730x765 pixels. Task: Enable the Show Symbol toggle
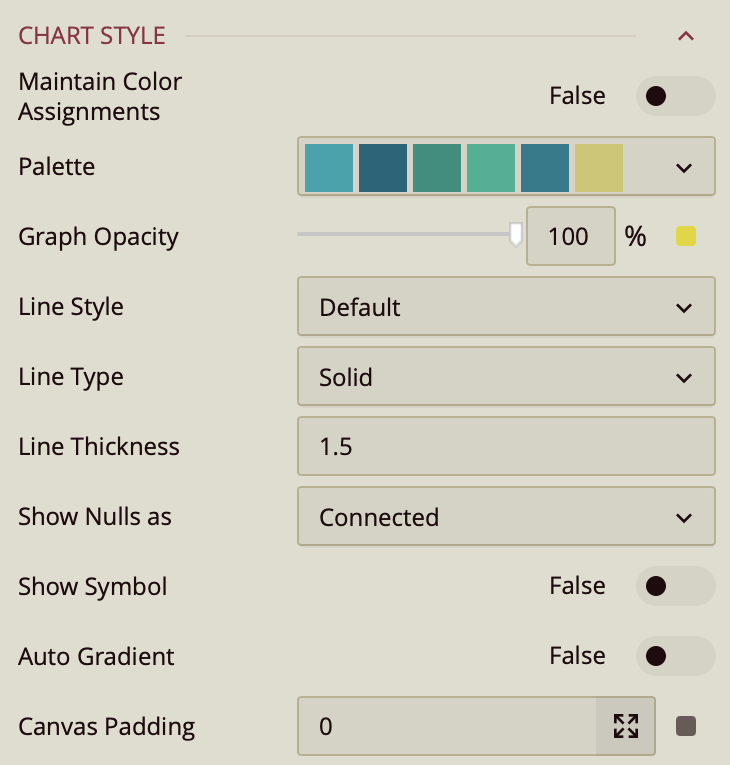tap(675, 586)
